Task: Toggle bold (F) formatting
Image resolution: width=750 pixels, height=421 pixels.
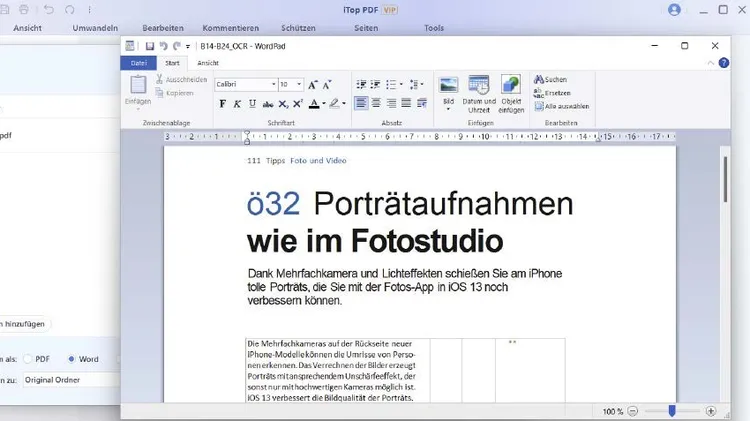Action: (222, 103)
